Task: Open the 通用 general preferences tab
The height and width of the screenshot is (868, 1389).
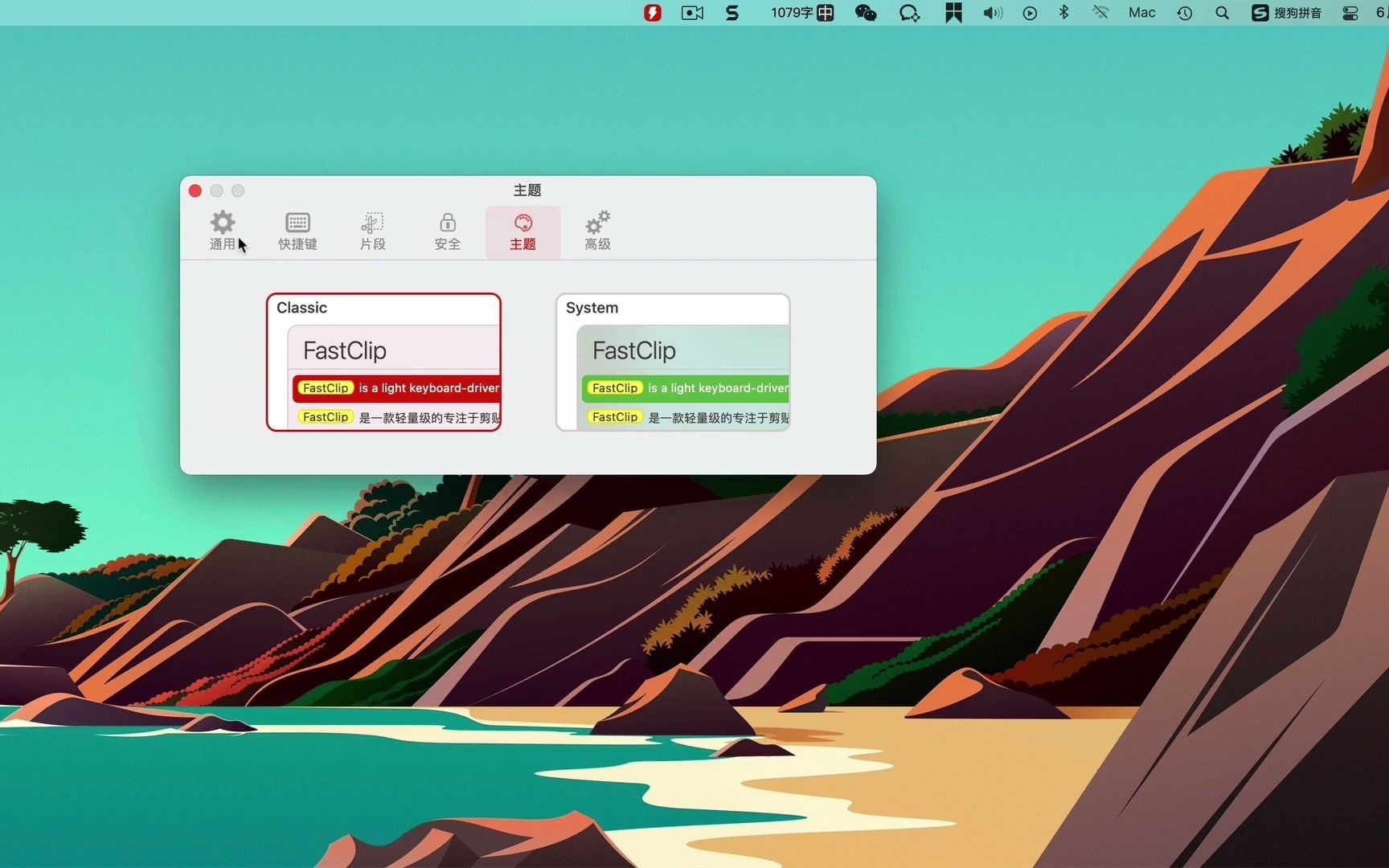Action: click(x=223, y=231)
